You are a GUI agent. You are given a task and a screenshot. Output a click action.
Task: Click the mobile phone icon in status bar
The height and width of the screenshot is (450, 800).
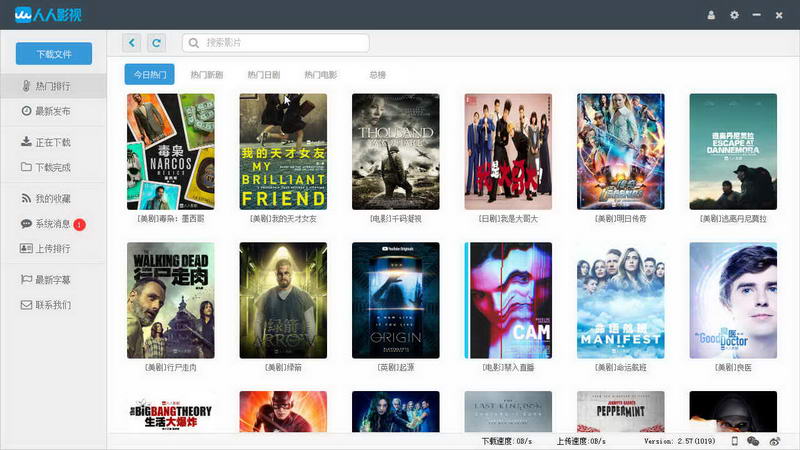coord(735,441)
